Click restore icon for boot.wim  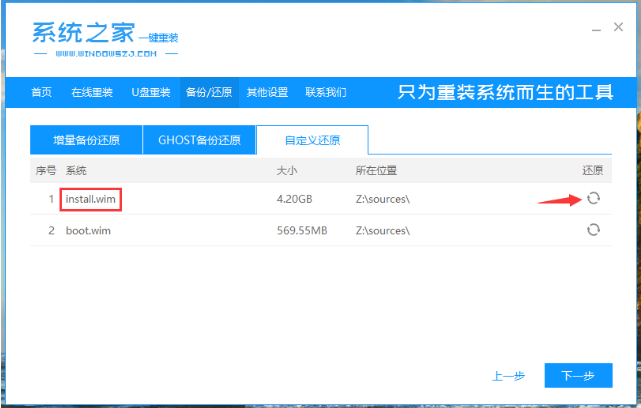593,229
